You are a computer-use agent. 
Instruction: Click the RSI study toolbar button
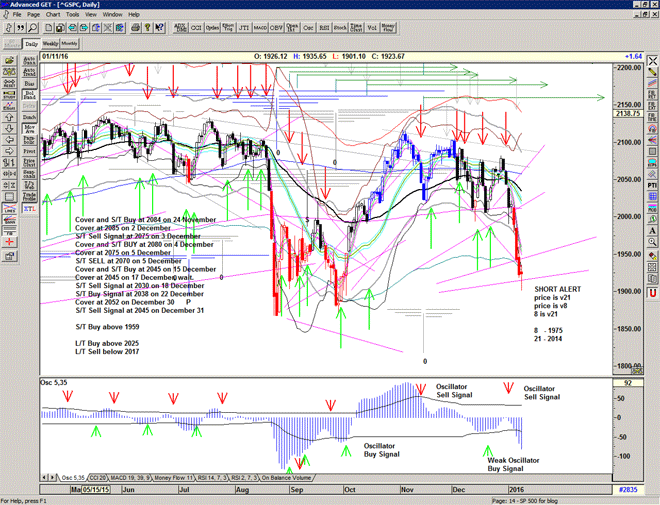326,30
